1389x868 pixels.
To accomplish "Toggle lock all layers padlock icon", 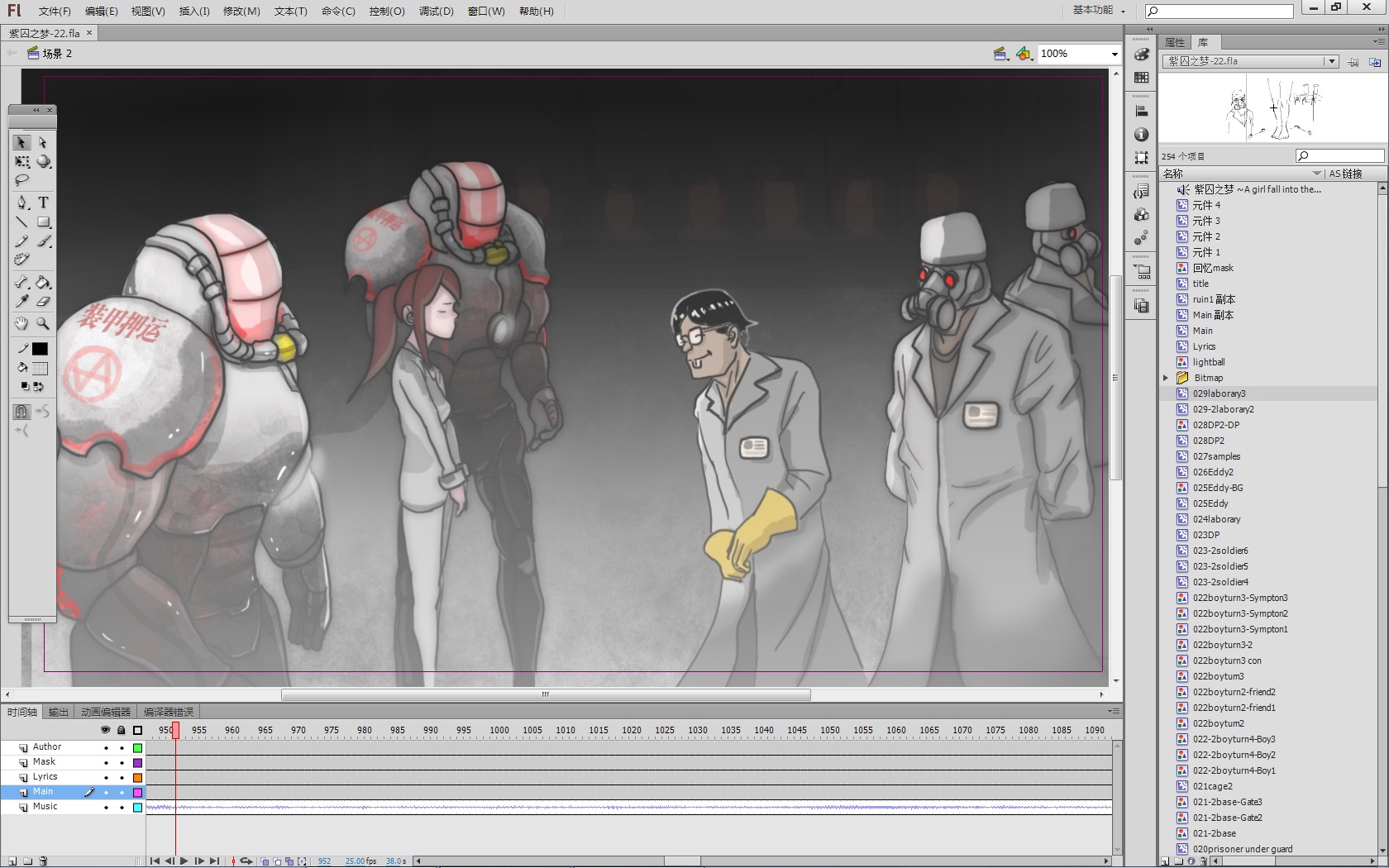I will (122, 730).
